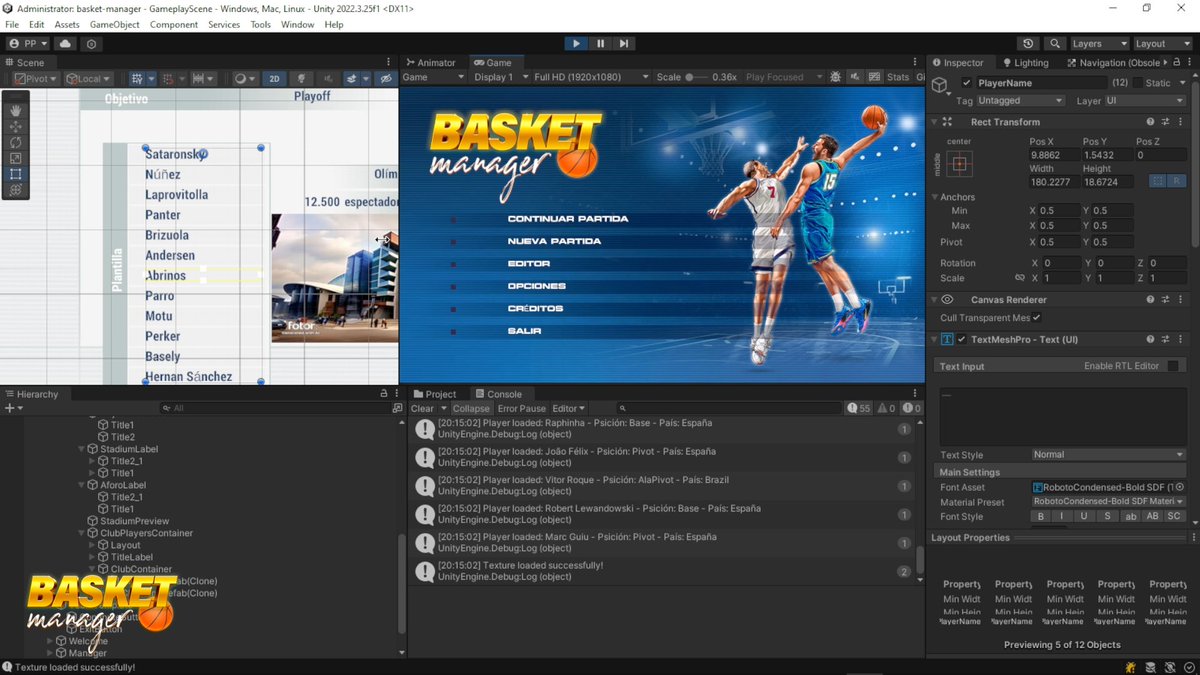The image size is (1200, 675).
Task: Open Rect Transform help icon
Action: [1150, 122]
